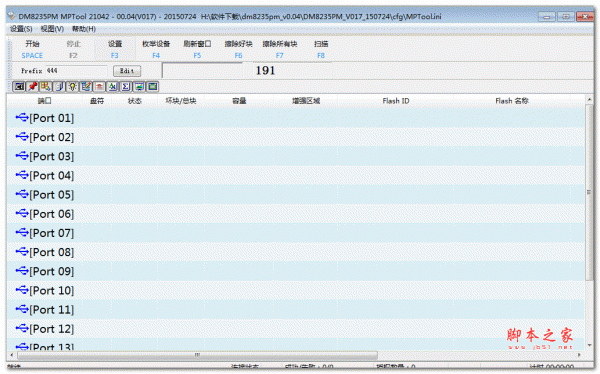Viewport: 600px width, 374px height.
Task: Click the USB icon of Port 07
Action: tap(22, 232)
